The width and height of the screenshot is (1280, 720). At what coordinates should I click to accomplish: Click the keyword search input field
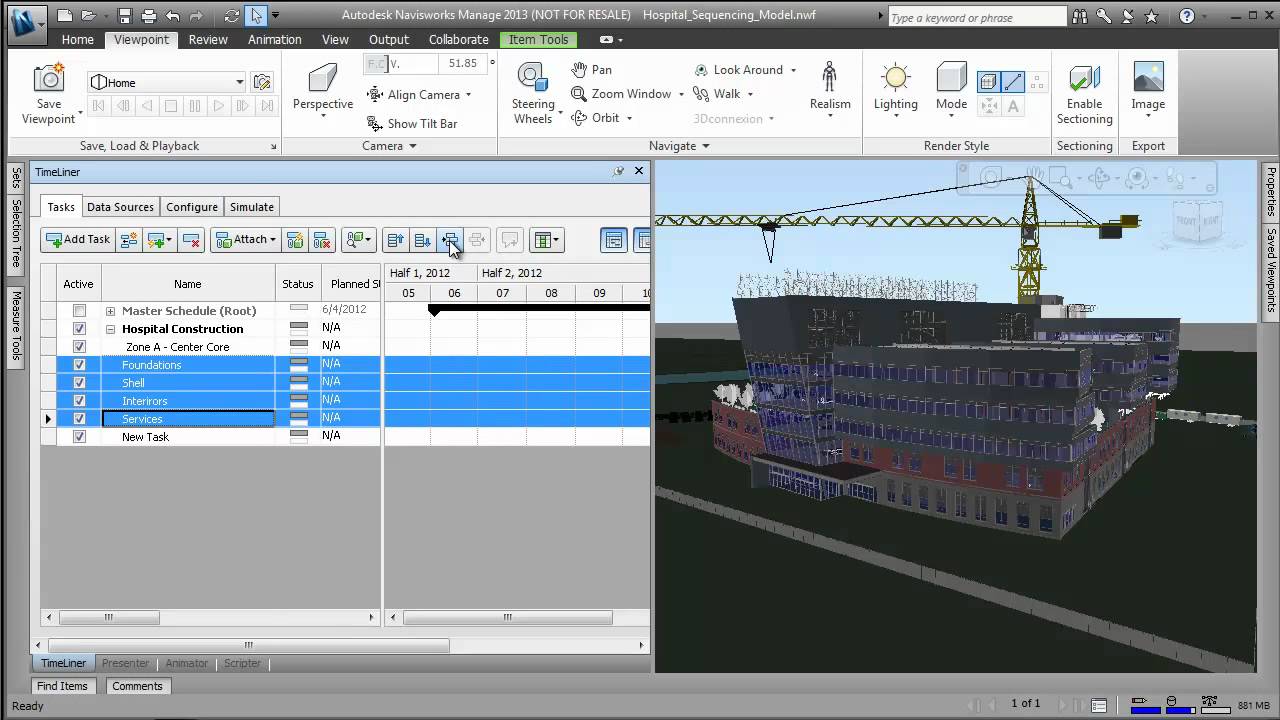(976, 17)
